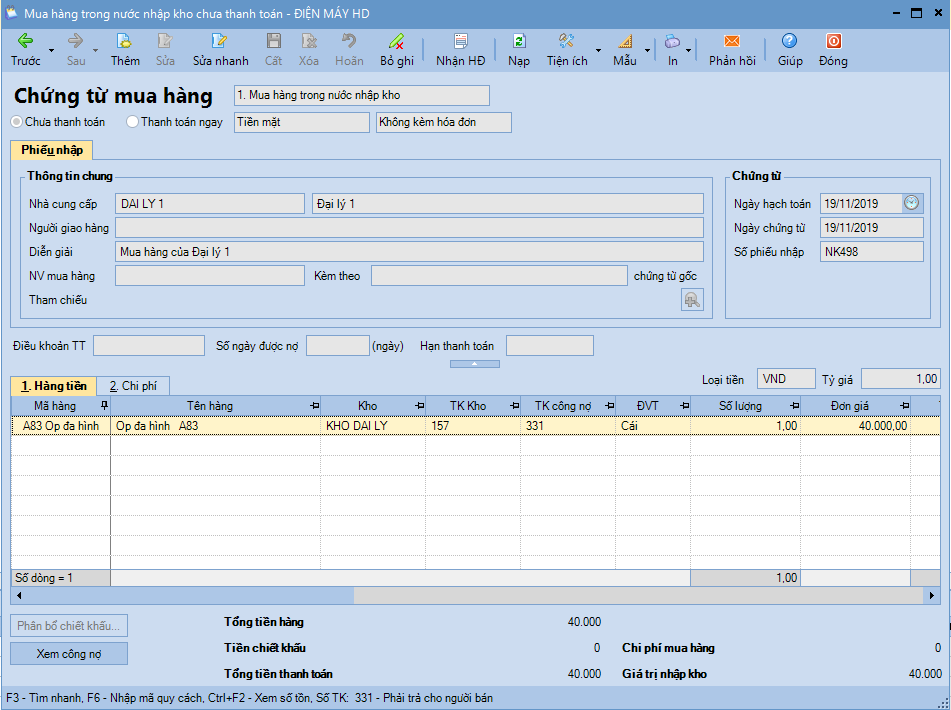Expand dropdown arrow next to Tiện ích
Screen dimensions: 951x710
tap(599, 50)
